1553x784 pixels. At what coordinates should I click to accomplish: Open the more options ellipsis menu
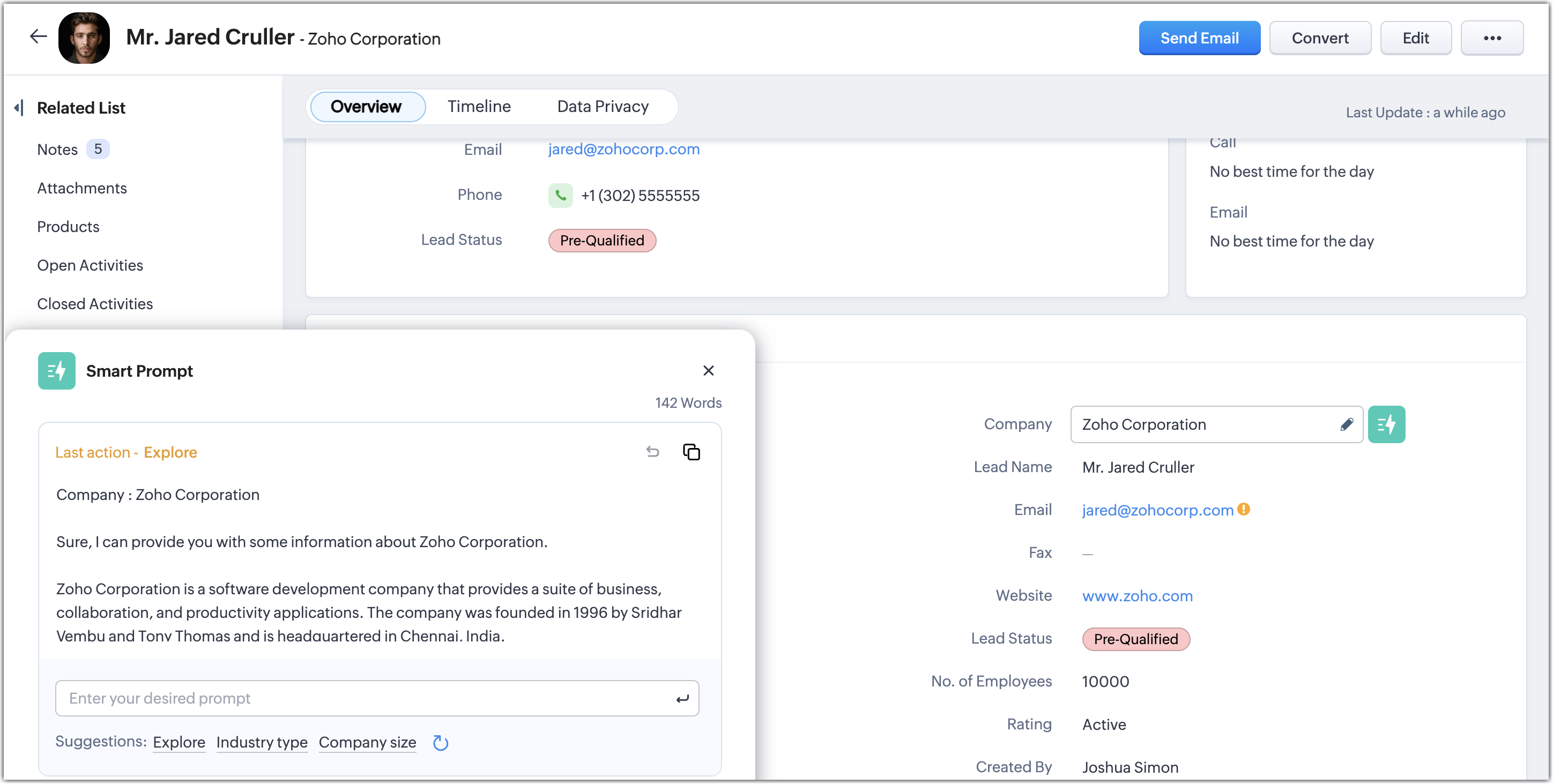point(1491,38)
